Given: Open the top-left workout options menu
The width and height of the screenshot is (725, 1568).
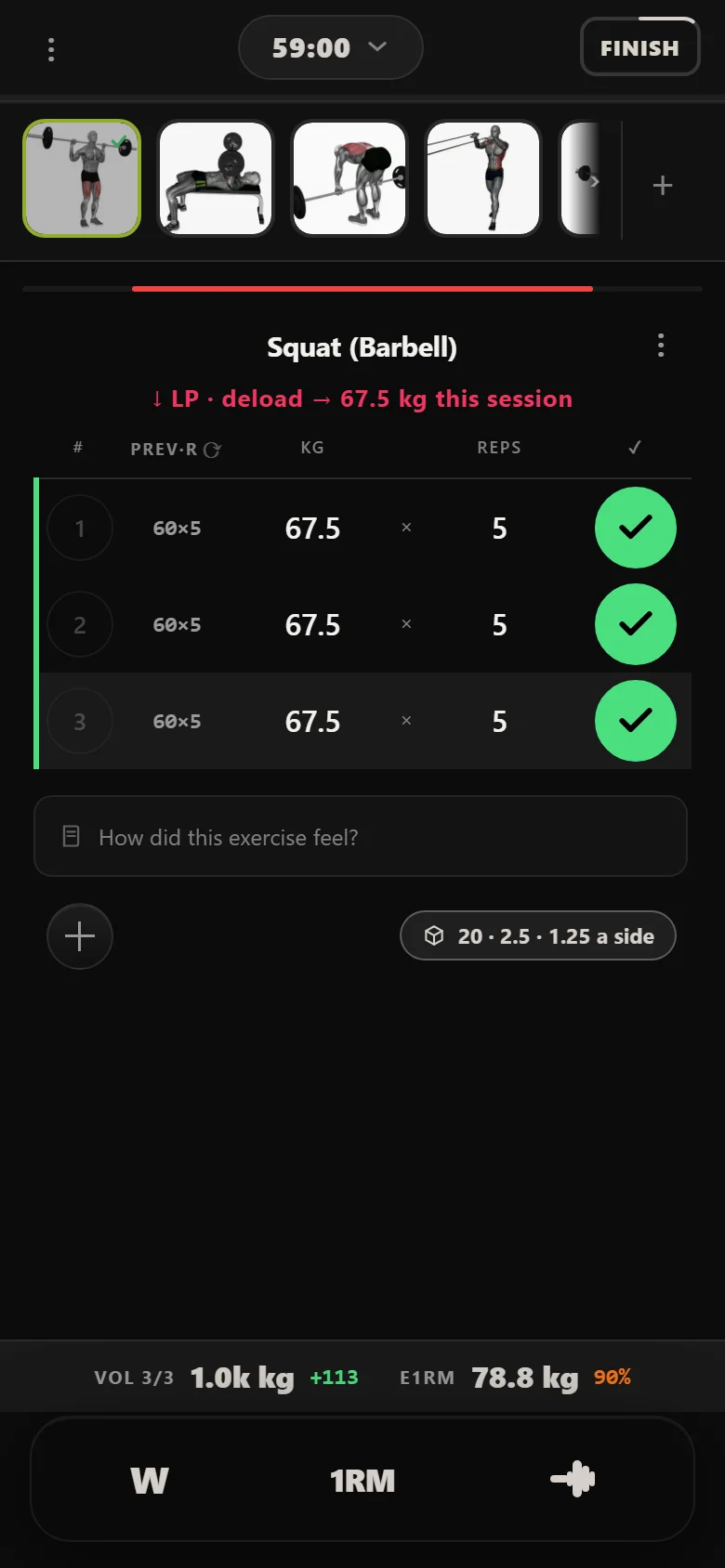Looking at the screenshot, I should [51, 49].
